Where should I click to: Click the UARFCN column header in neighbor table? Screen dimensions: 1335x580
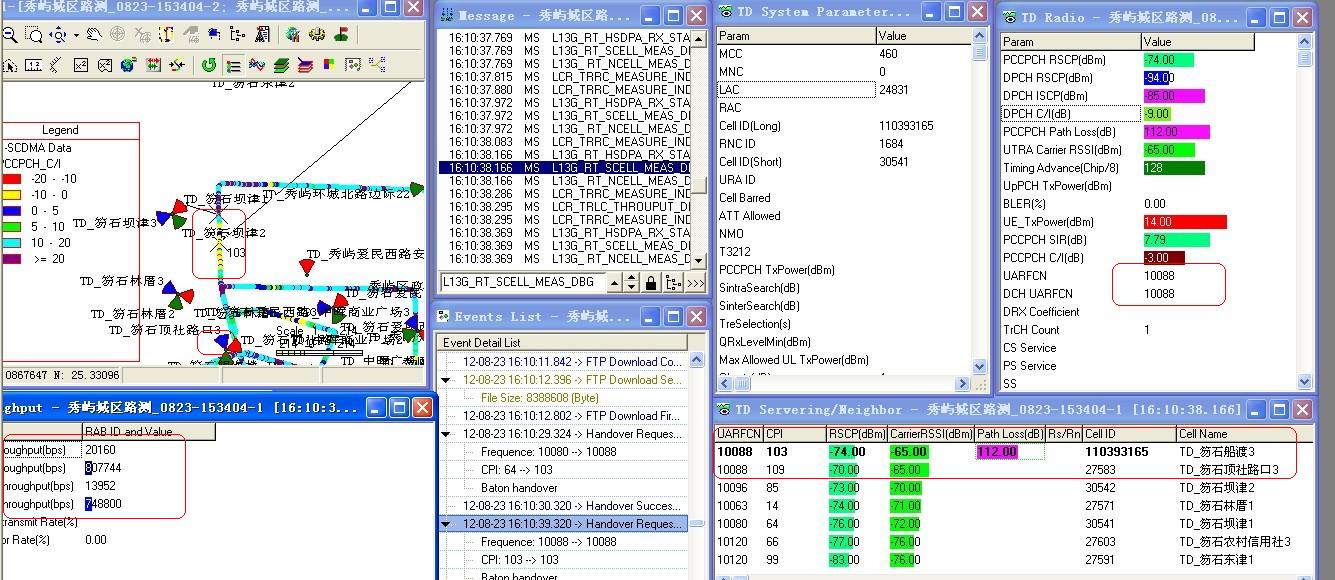point(738,434)
